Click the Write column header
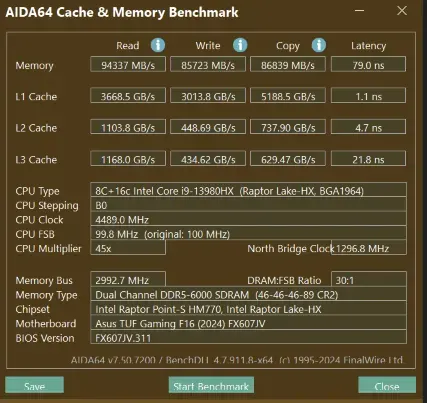The height and width of the screenshot is (403, 427). tap(208, 45)
